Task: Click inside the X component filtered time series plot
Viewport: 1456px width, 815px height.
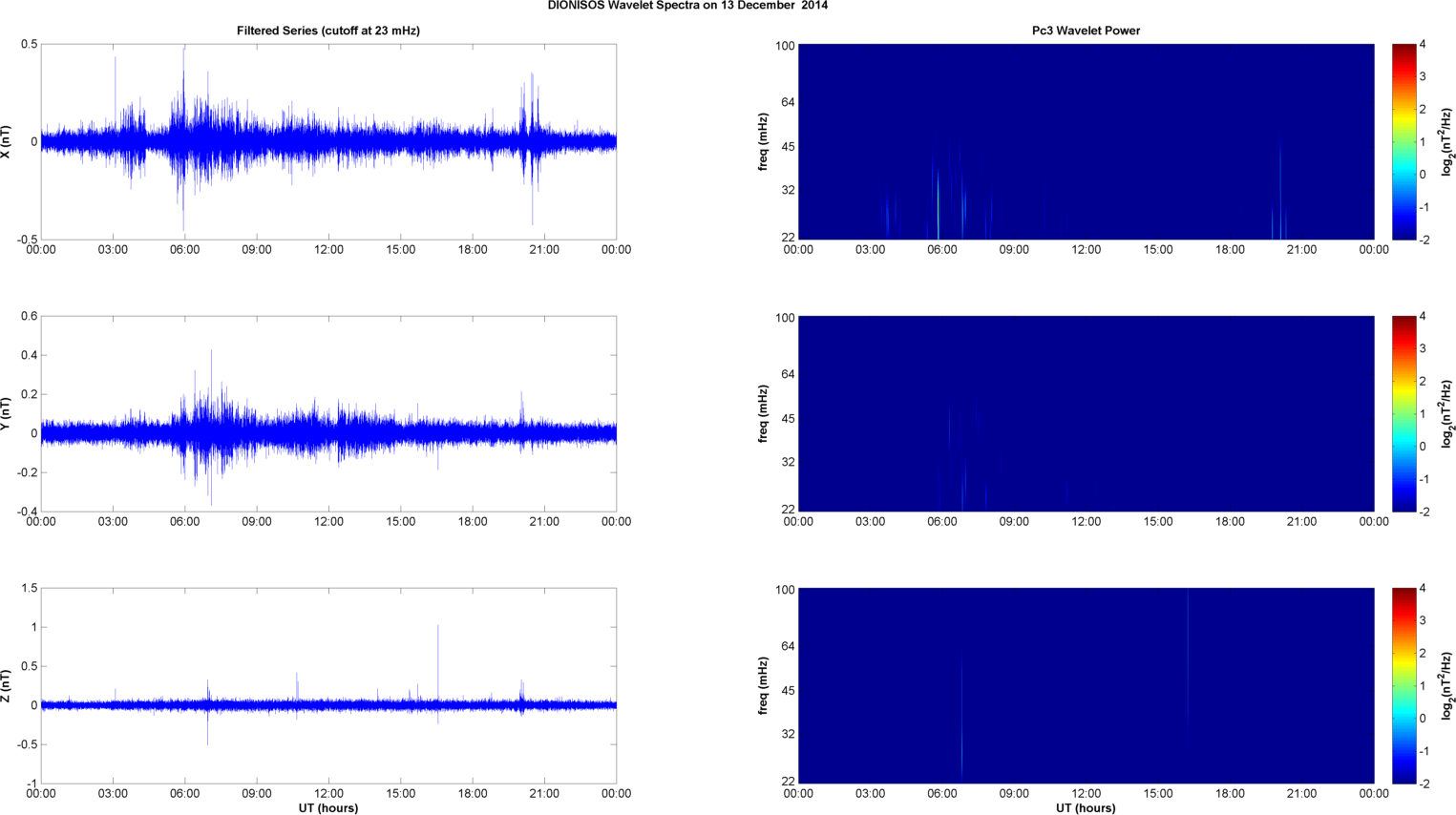Action: click(328, 141)
